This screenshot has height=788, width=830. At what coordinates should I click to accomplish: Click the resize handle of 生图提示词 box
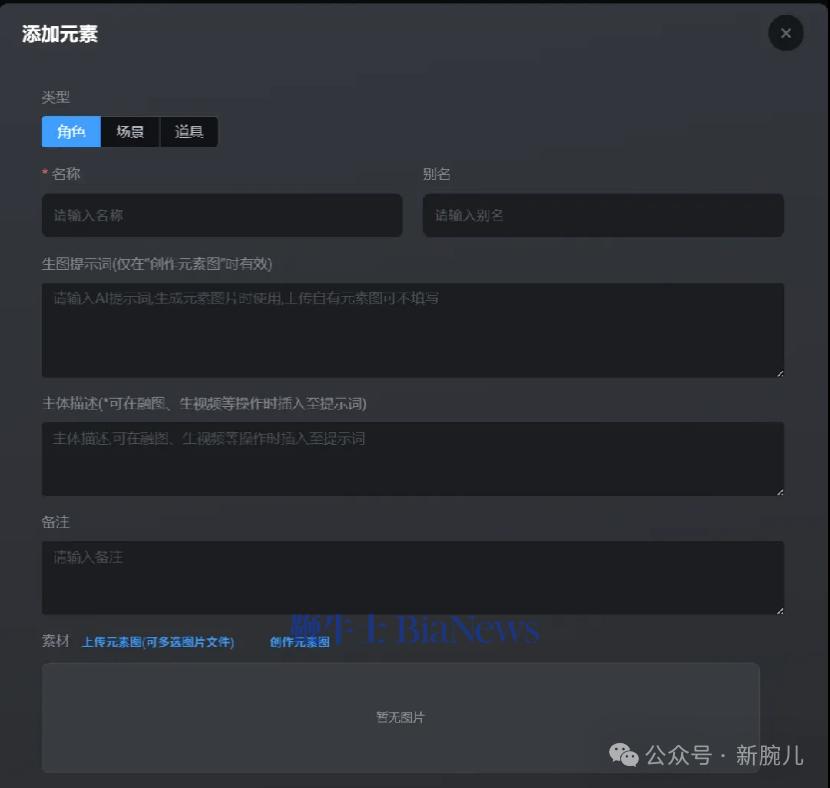(779, 372)
